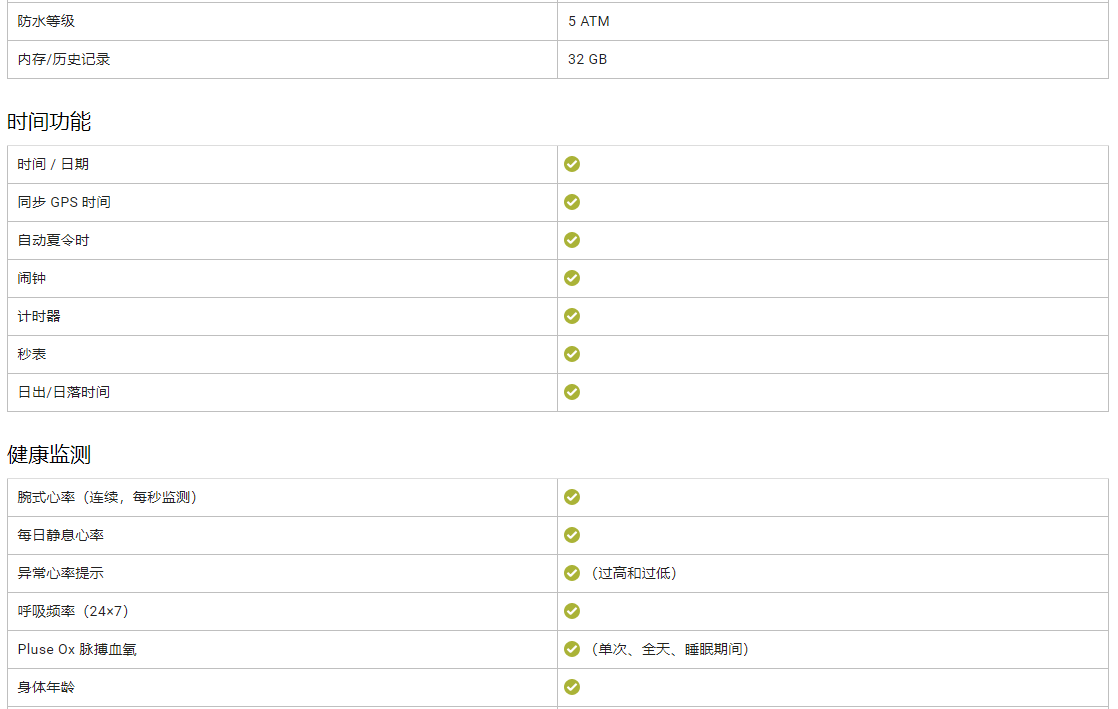The image size is (1118, 709).
Task: Click checkmark icon beside 同步 GPS 时间
Action: pyautogui.click(x=572, y=202)
